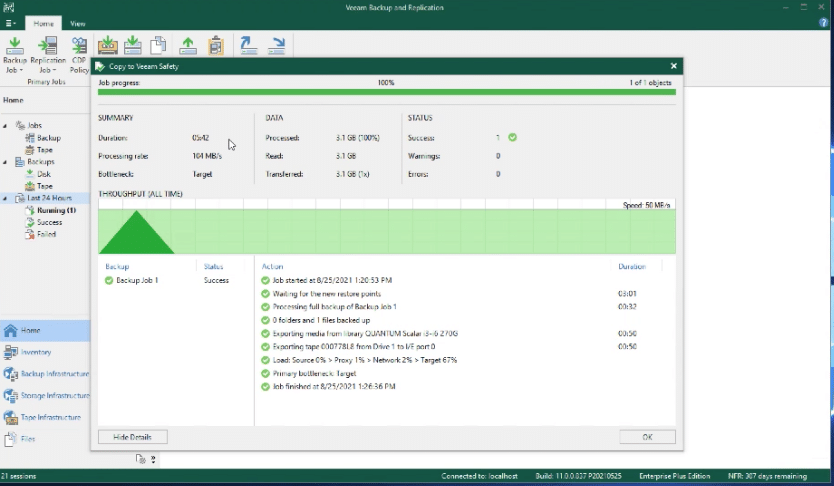Click the Copy to Veeam Safety title icon
Image resolution: width=834 pixels, height=486 pixels.
pos(100,66)
